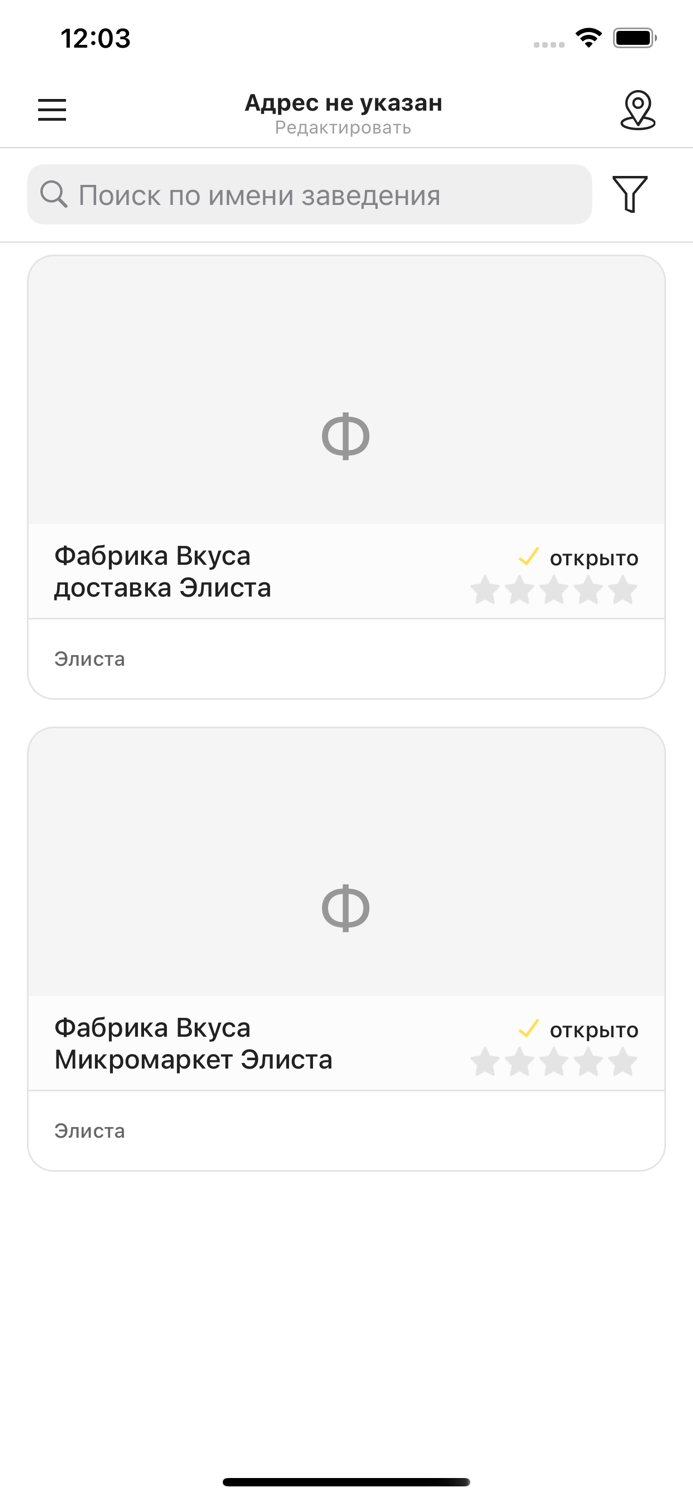The height and width of the screenshot is (1500, 693).
Task: Select the Ф logo of Микромаркет Элиста
Action: pyautogui.click(x=346, y=907)
